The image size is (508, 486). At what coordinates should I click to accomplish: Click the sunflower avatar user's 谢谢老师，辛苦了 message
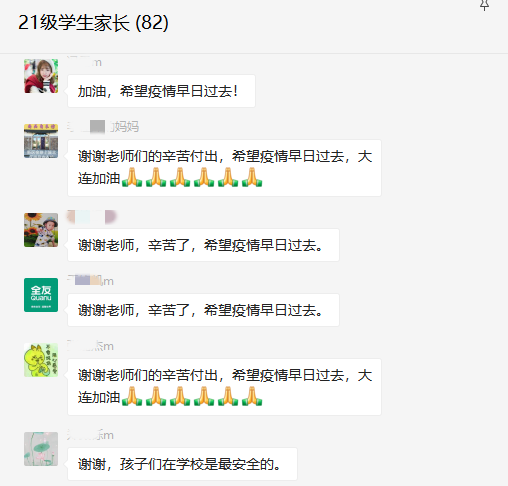(x=203, y=245)
